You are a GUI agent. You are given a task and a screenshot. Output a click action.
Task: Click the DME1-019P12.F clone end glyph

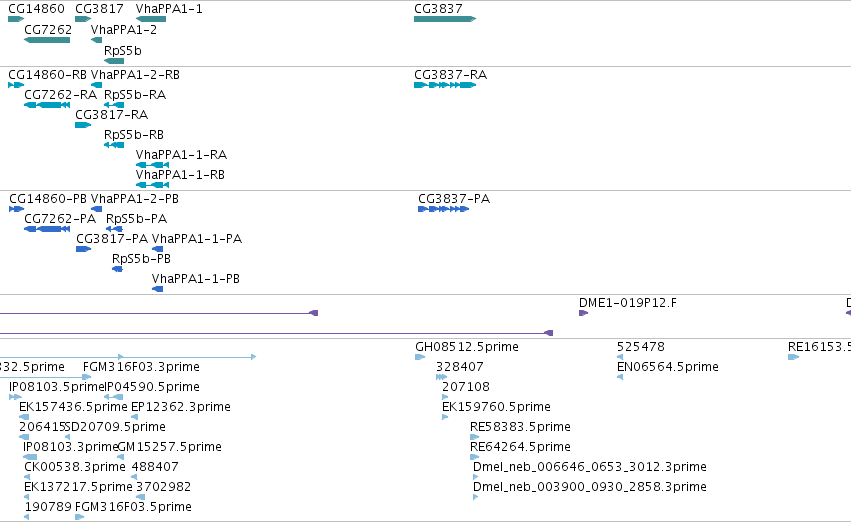click(583, 313)
